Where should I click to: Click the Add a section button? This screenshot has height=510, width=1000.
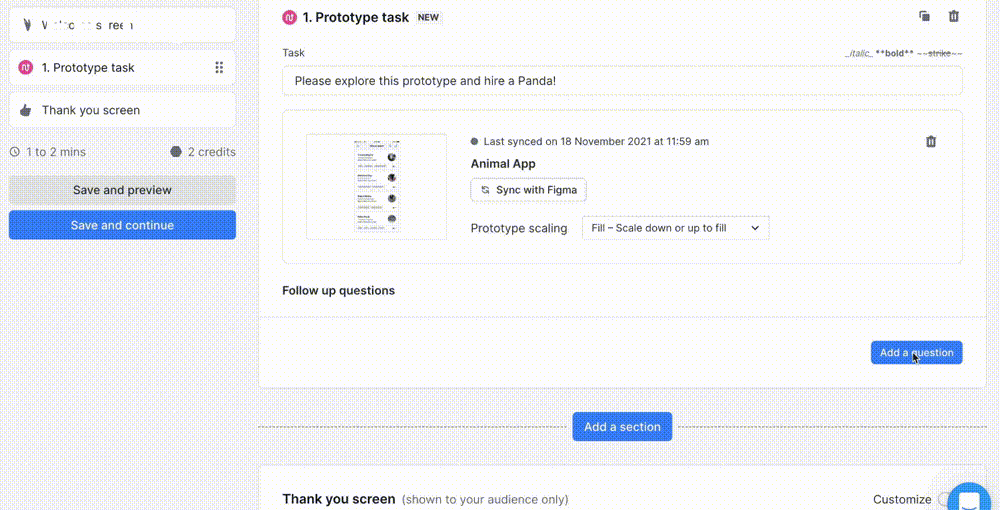622,427
